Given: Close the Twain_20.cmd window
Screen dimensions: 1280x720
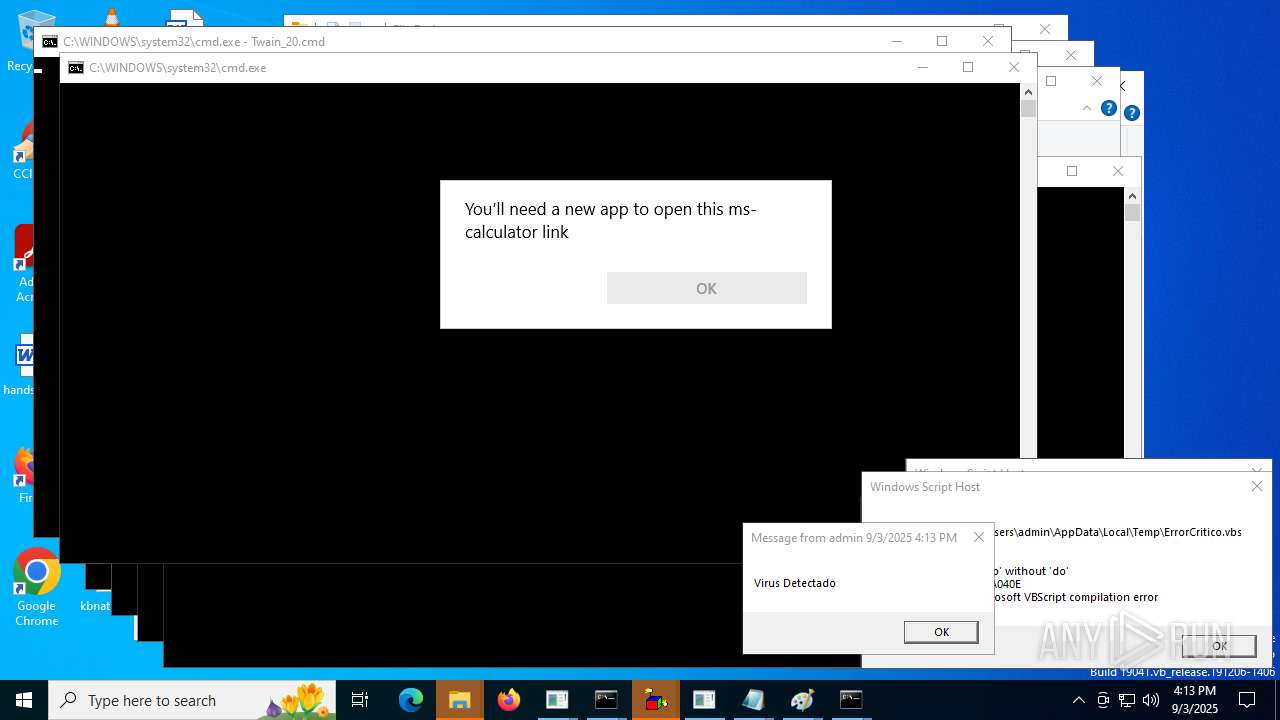Looking at the screenshot, I should coord(988,41).
